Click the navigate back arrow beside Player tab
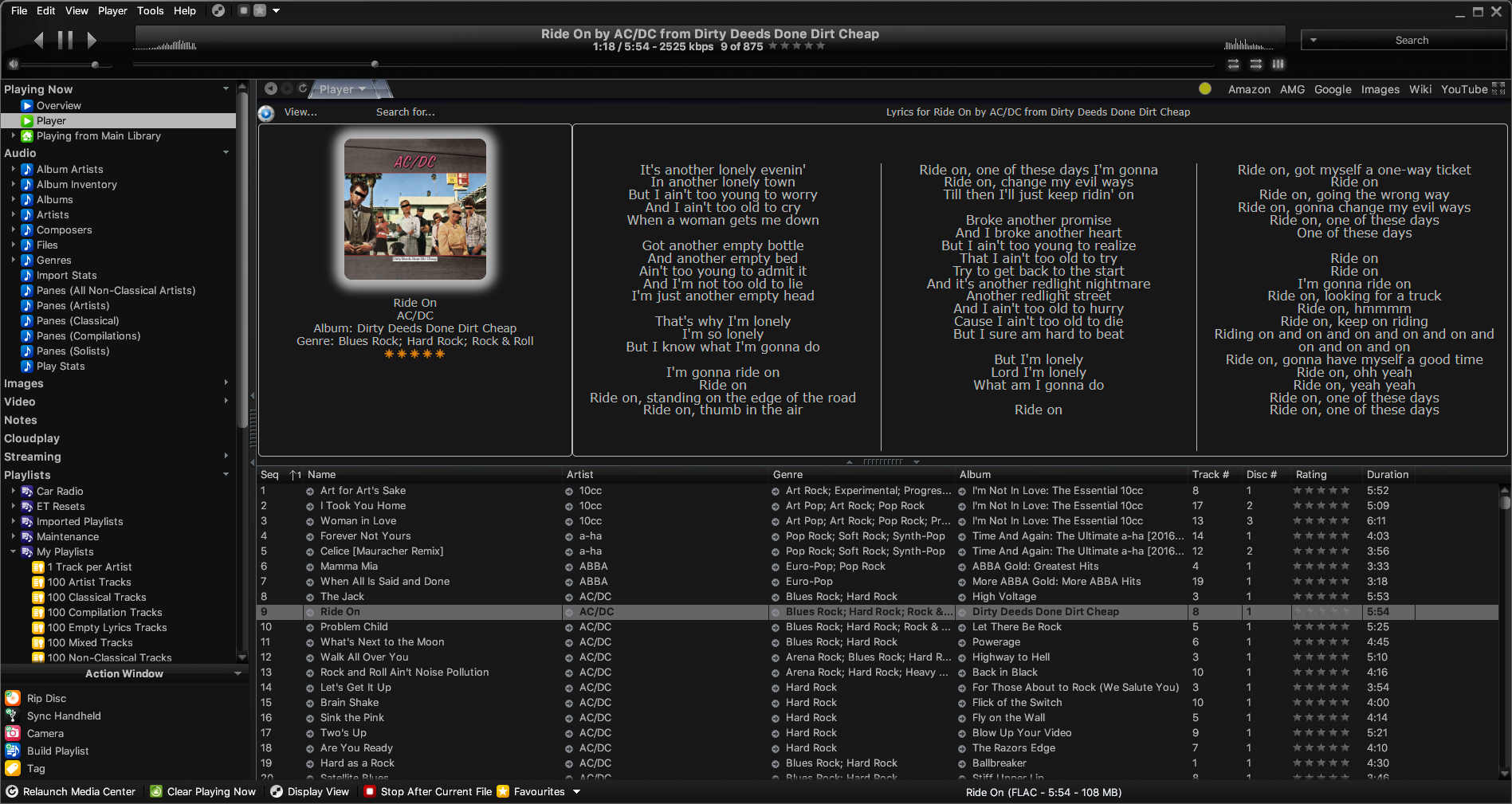This screenshot has width=1512, height=804. coord(271,88)
